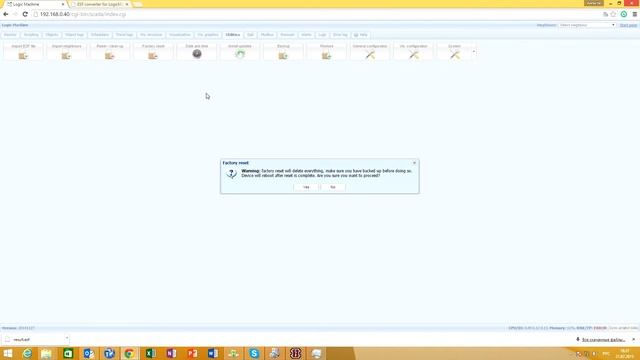Open the Import neighbours utility
Screen dimensions: 640x360
click(67, 52)
